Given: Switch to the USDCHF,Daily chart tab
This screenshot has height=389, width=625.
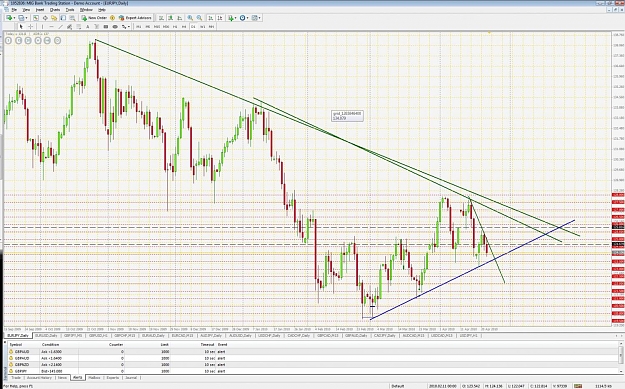Looking at the screenshot, I should [x=269, y=336].
